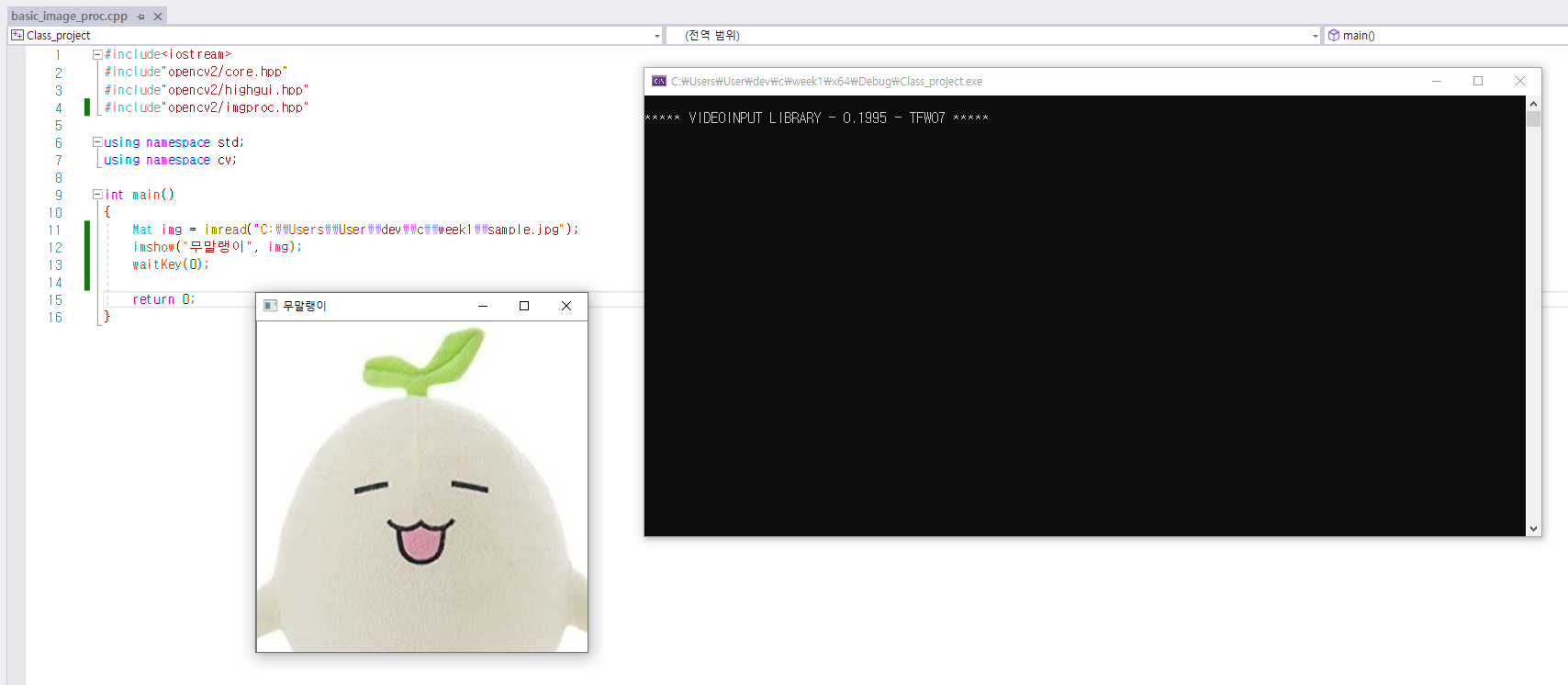Collapse the int main() function block
The width and height of the screenshot is (1568, 685).
[97, 195]
